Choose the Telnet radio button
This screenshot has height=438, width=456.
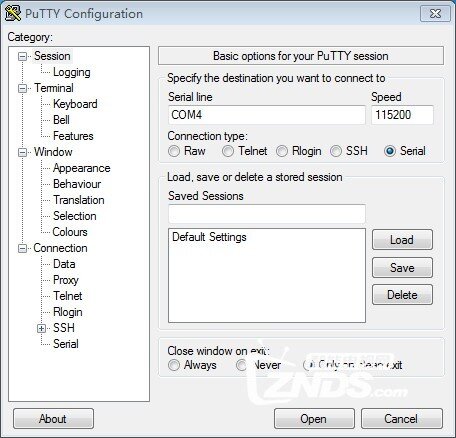click(228, 151)
